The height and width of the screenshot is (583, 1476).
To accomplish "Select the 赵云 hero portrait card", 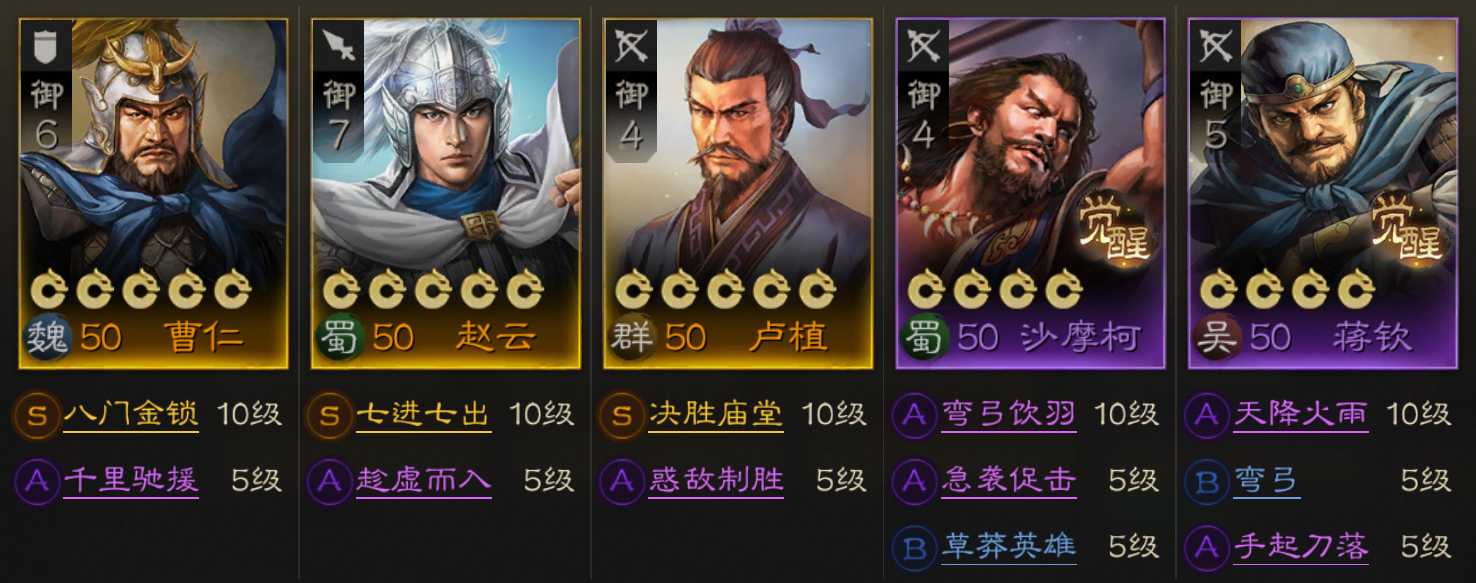I will [446, 194].
